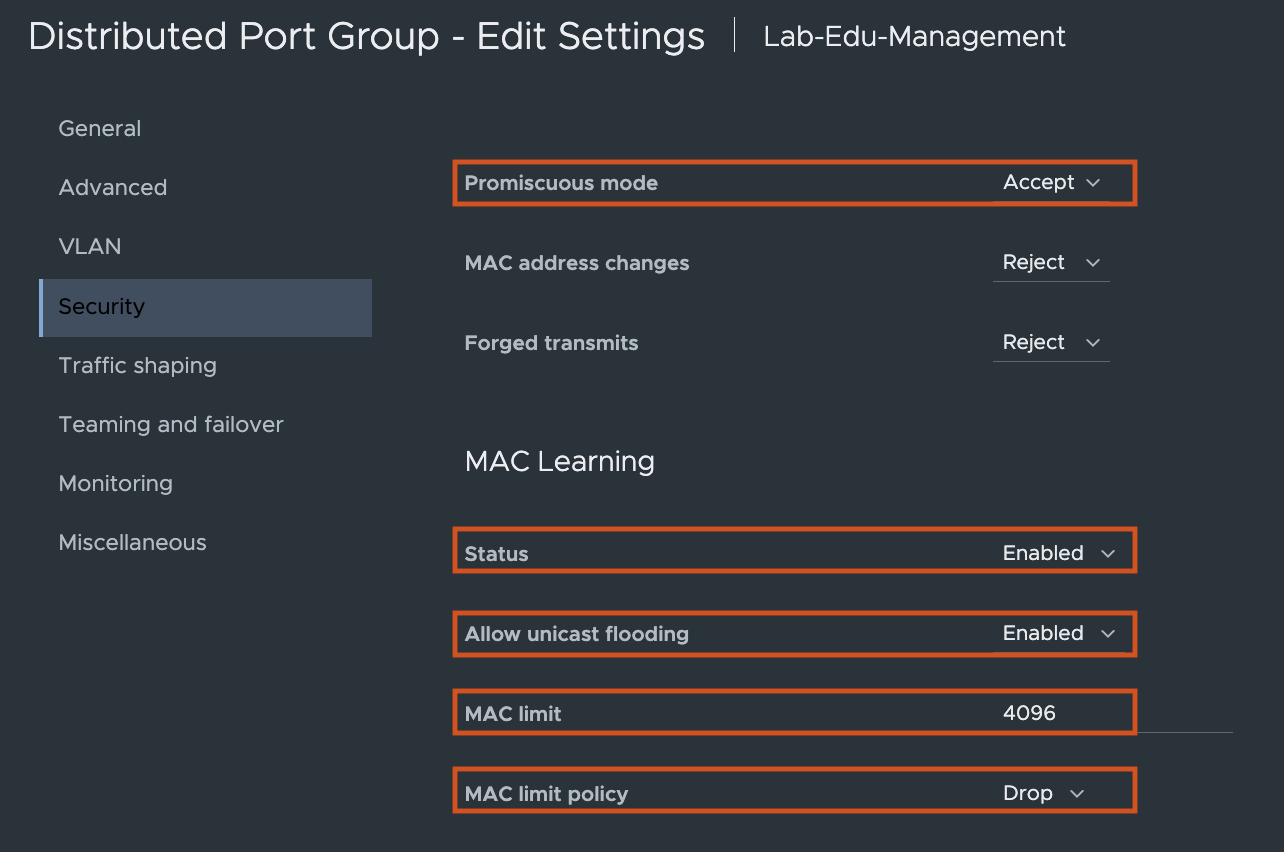Click the chevron next to Promiscuous mode Accept
This screenshot has width=1284, height=852.
[1093, 183]
